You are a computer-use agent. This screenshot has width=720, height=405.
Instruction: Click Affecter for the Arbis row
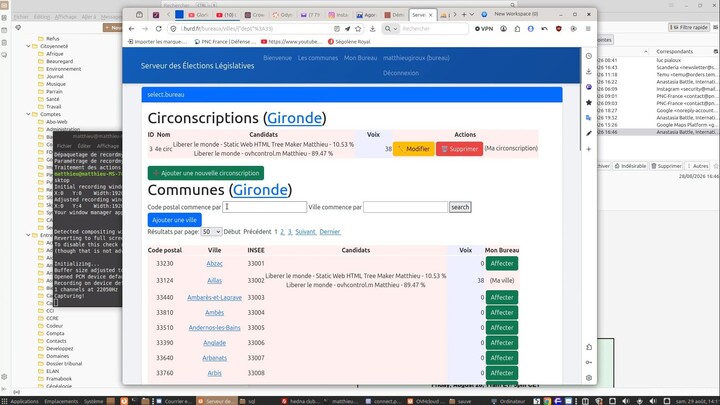[x=502, y=373]
